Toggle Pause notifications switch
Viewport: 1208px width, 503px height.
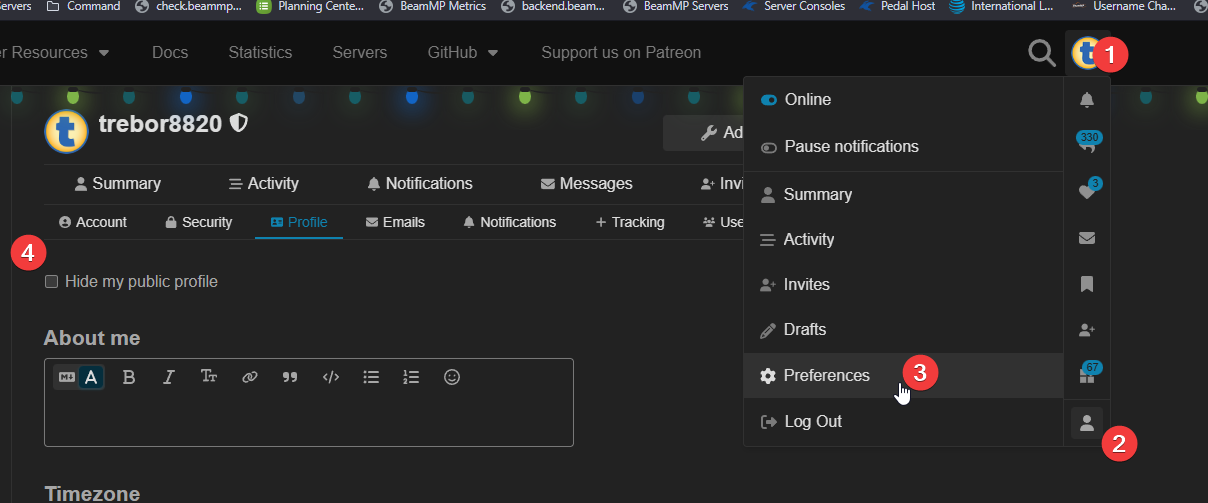coord(769,147)
